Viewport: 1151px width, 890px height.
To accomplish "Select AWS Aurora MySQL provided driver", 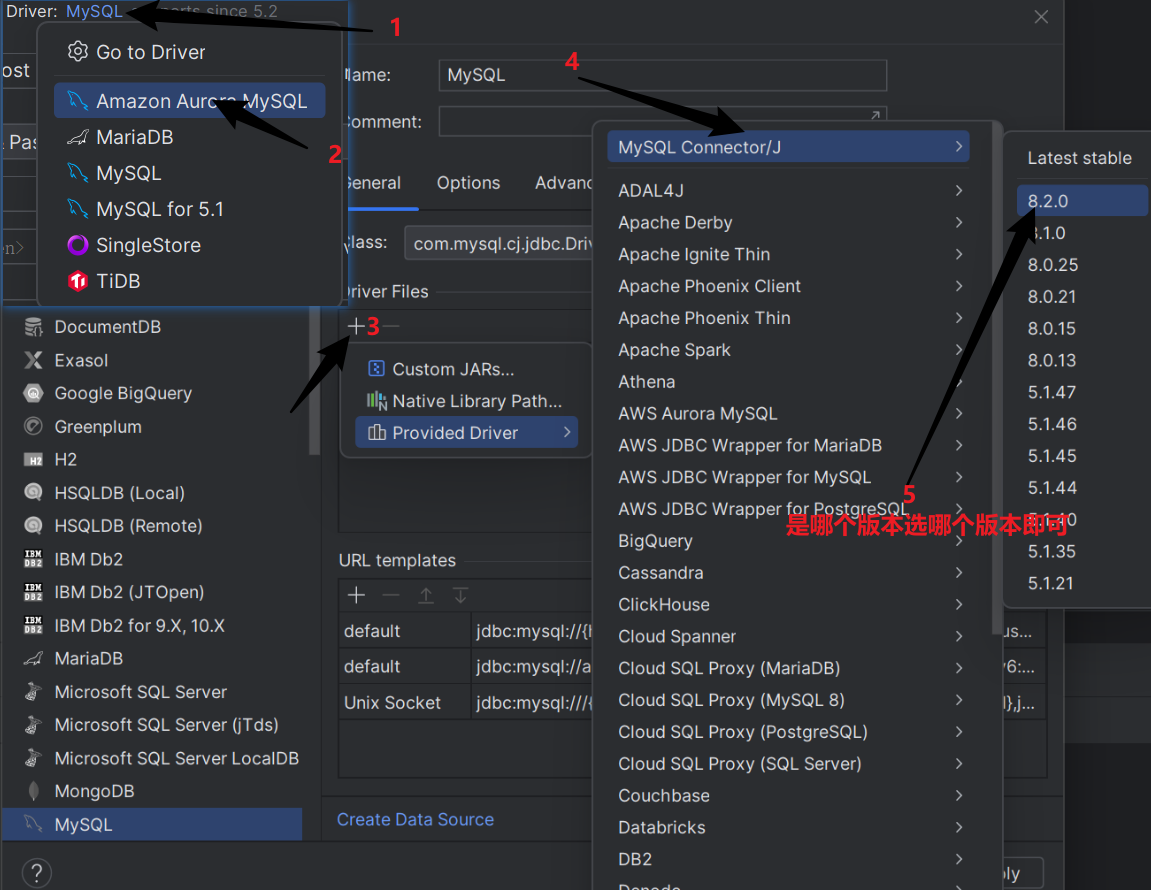I will click(788, 413).
